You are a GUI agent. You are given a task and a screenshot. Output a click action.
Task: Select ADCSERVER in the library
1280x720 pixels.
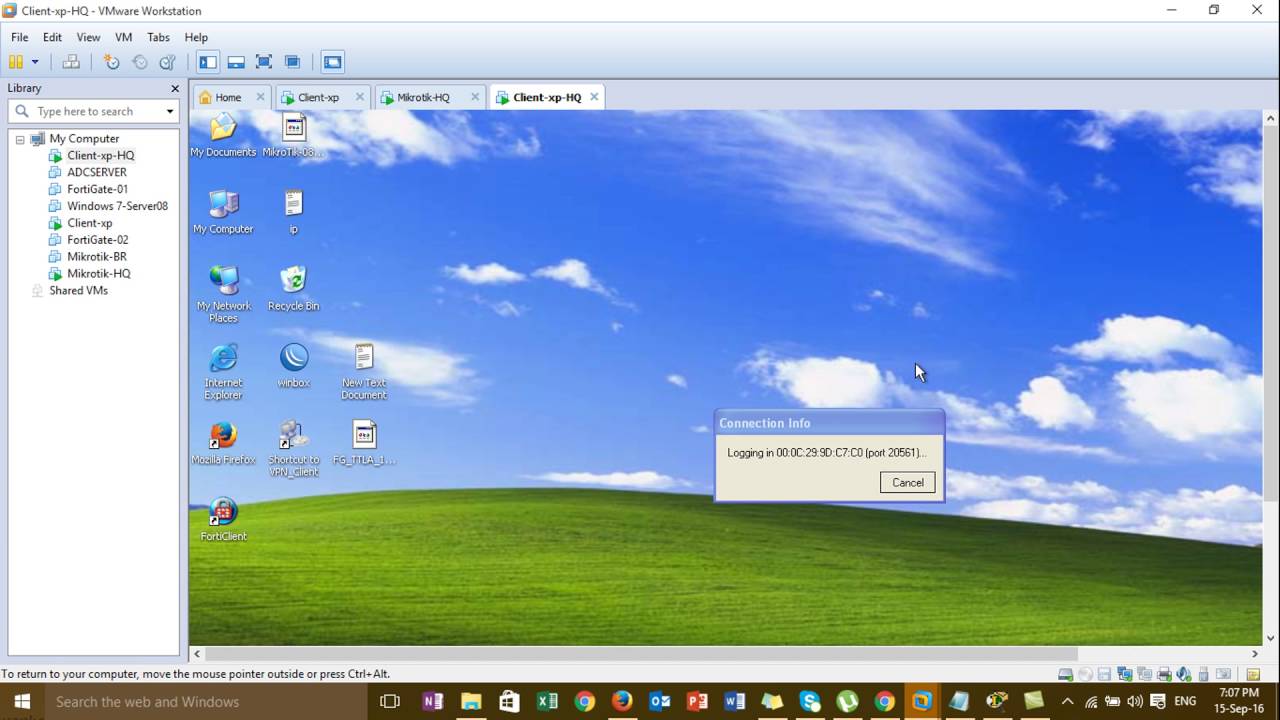point(96,172)
